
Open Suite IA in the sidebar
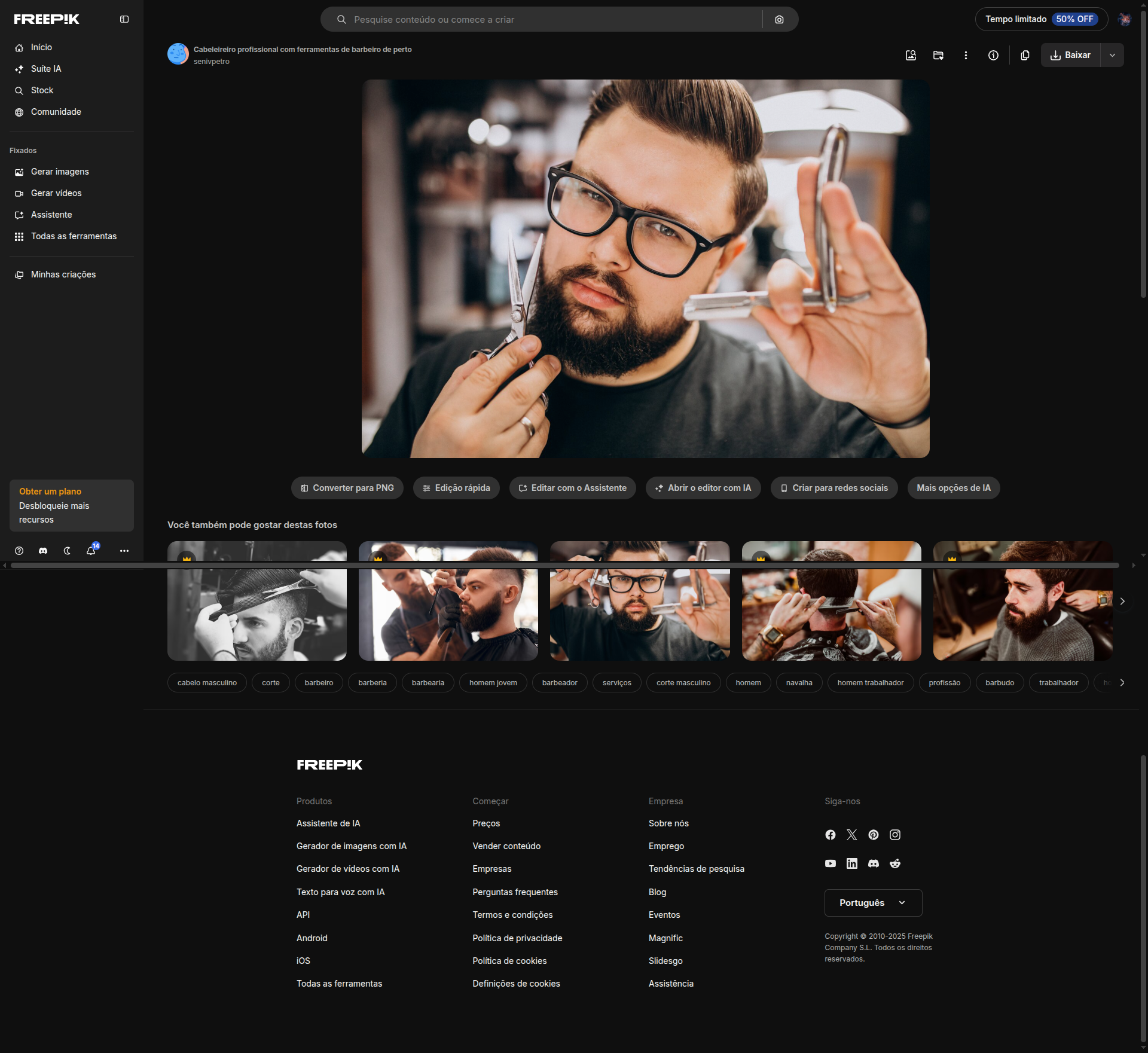(x=45, y=69)
